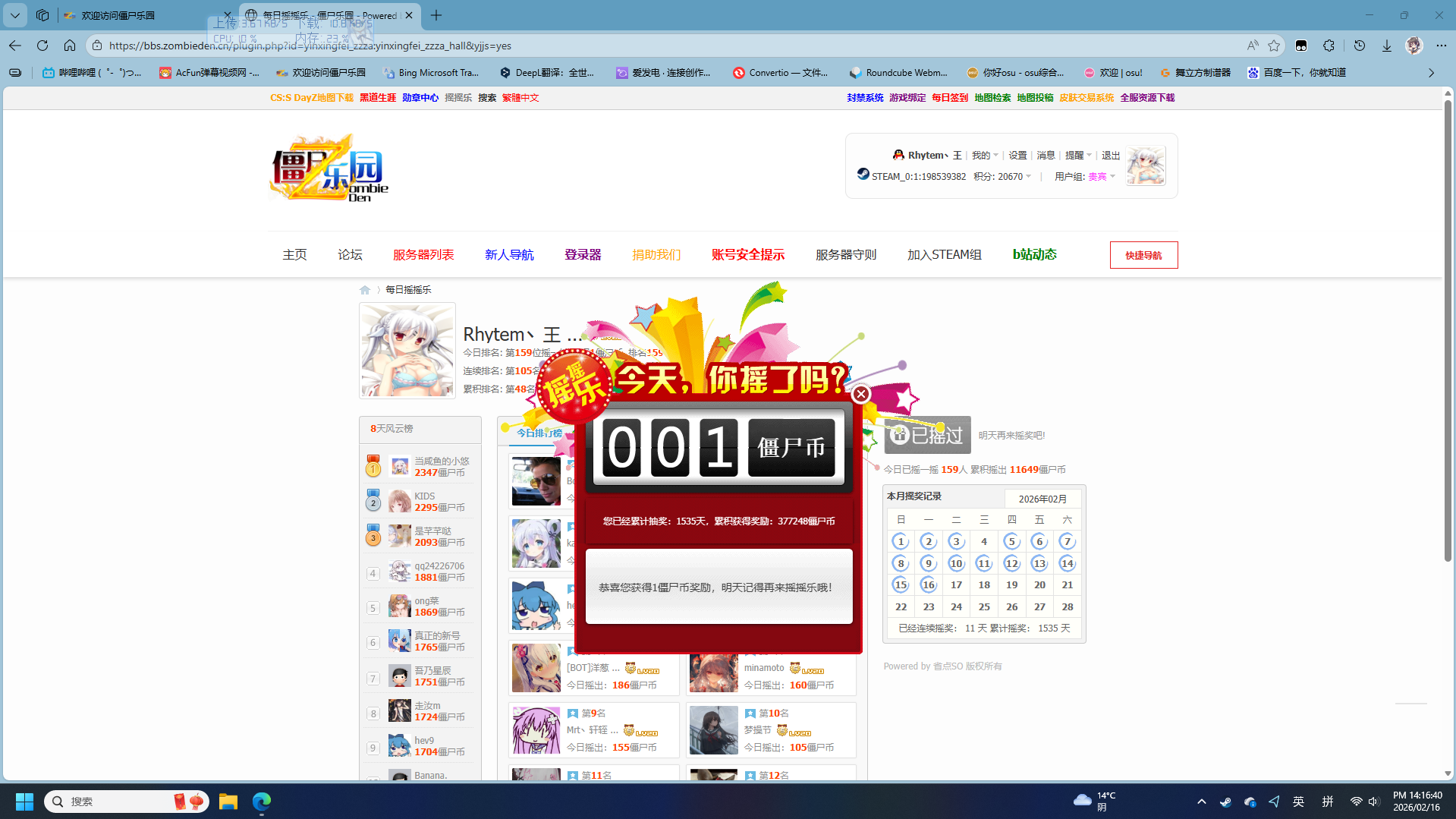Screen dimensions: 1456x819
Task: Expand the 提醒 dropdown menu
Action: click(x=1078, y=155)
